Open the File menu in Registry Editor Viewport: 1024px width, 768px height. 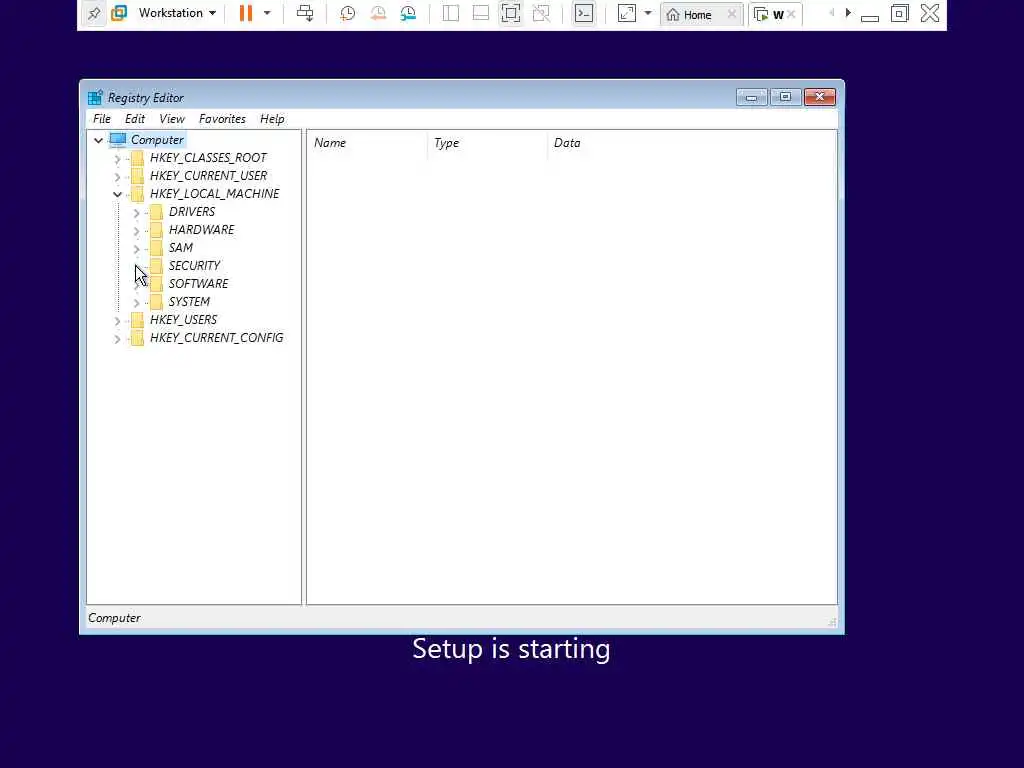tap(102, 119)
